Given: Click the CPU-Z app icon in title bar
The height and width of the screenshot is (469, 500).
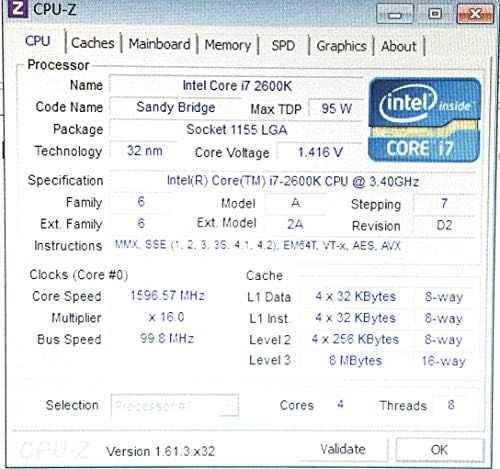Looking at the screenshot, I should (x=17, y=9).
